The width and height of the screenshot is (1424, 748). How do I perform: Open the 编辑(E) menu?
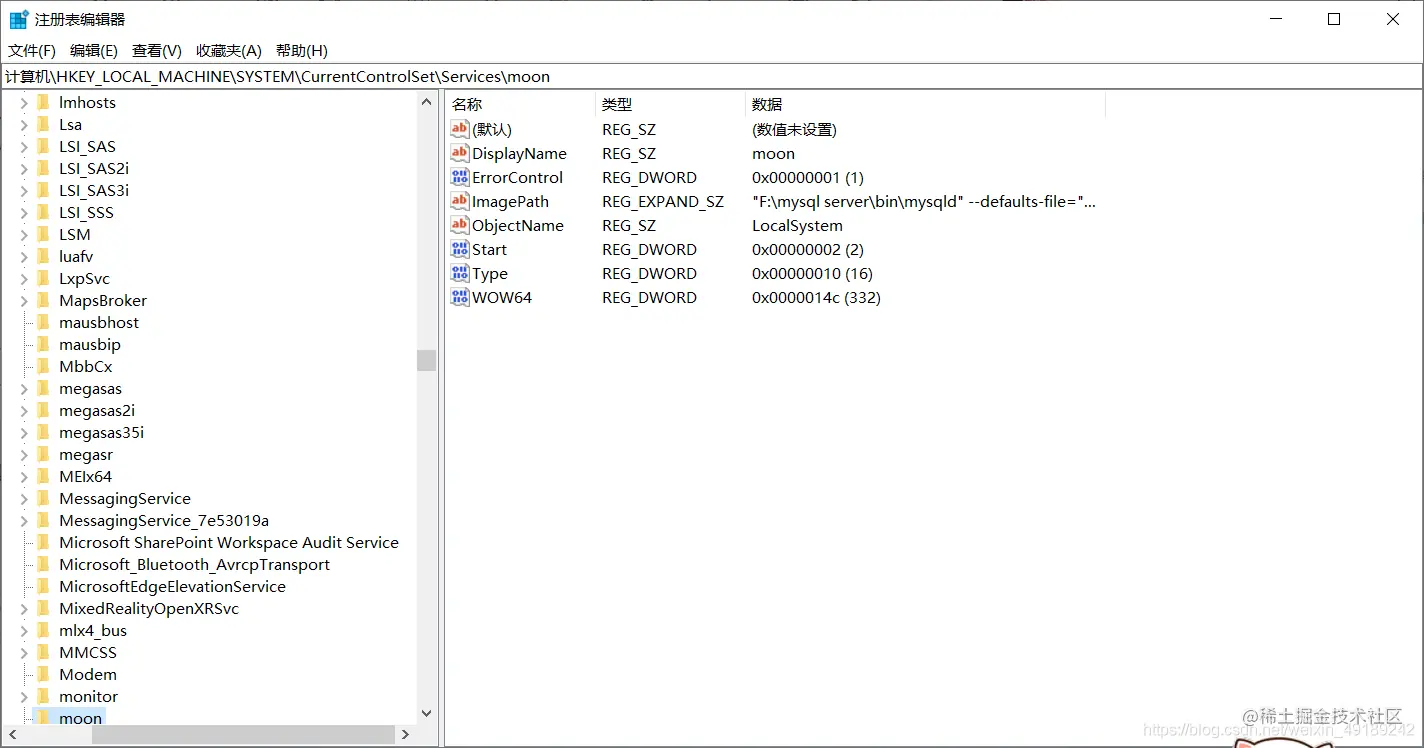point(94,50)
